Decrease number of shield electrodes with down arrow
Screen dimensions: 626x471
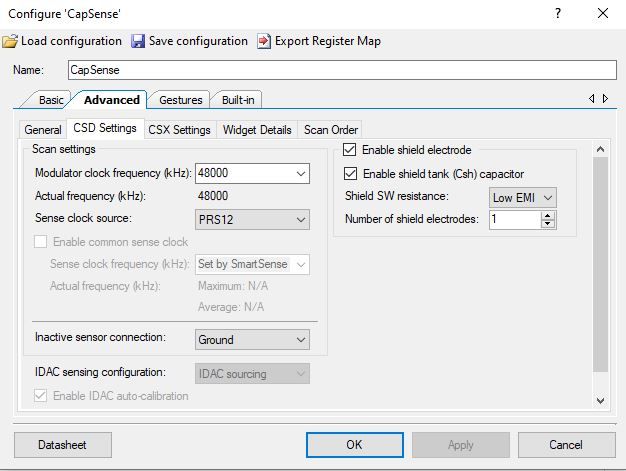pyautogui.click(x=548, y=224)
